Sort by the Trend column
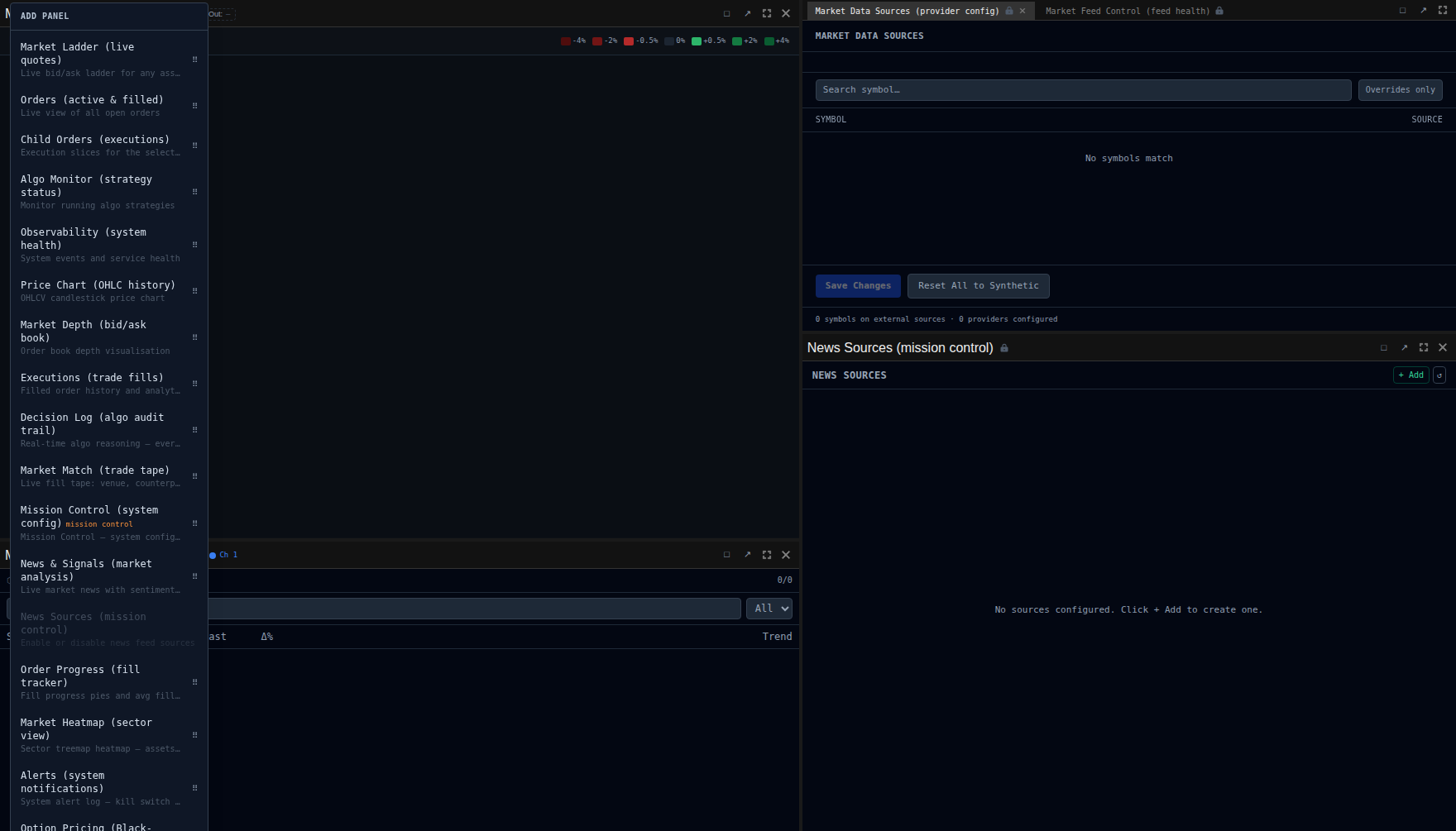 coord(777,637)
